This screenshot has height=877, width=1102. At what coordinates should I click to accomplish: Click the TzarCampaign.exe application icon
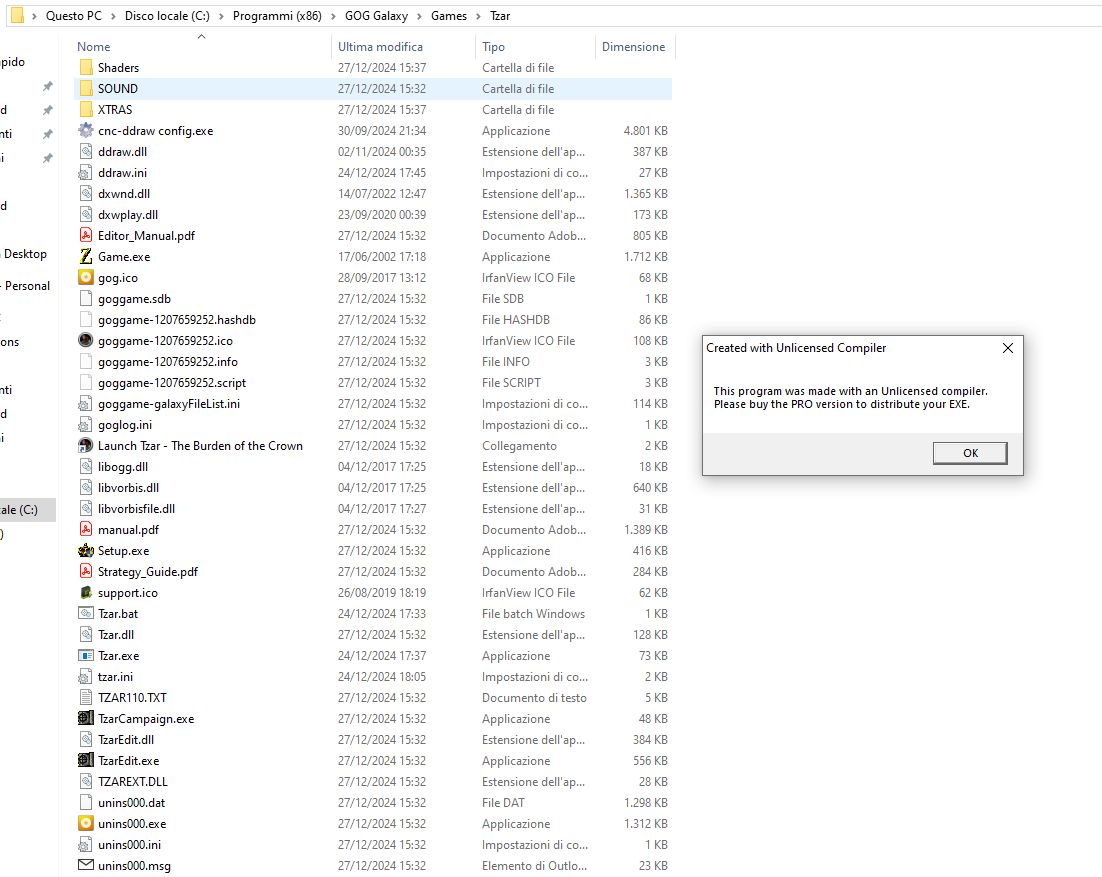(86, 719)
